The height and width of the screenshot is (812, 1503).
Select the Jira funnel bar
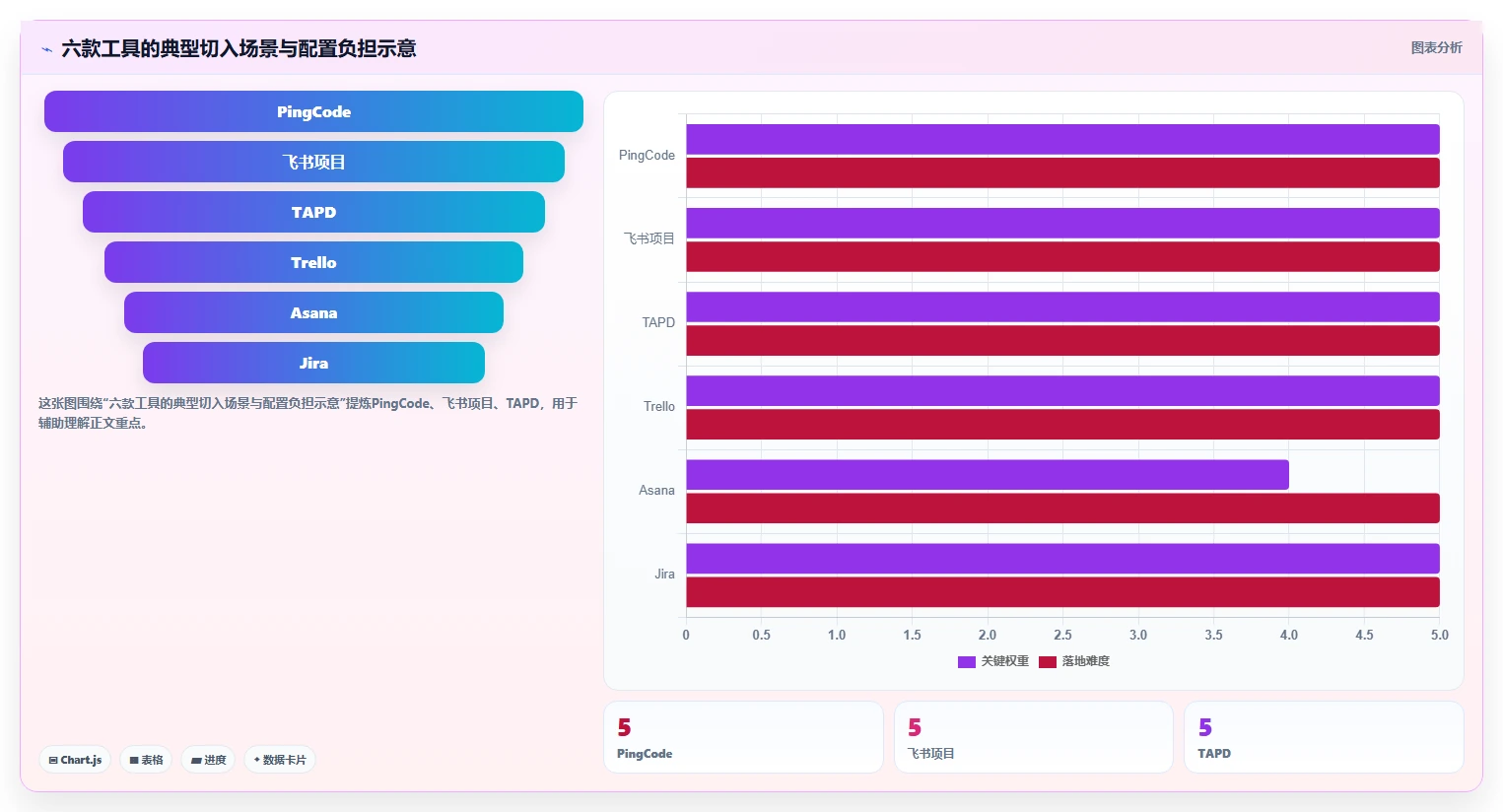pos(313,363)
